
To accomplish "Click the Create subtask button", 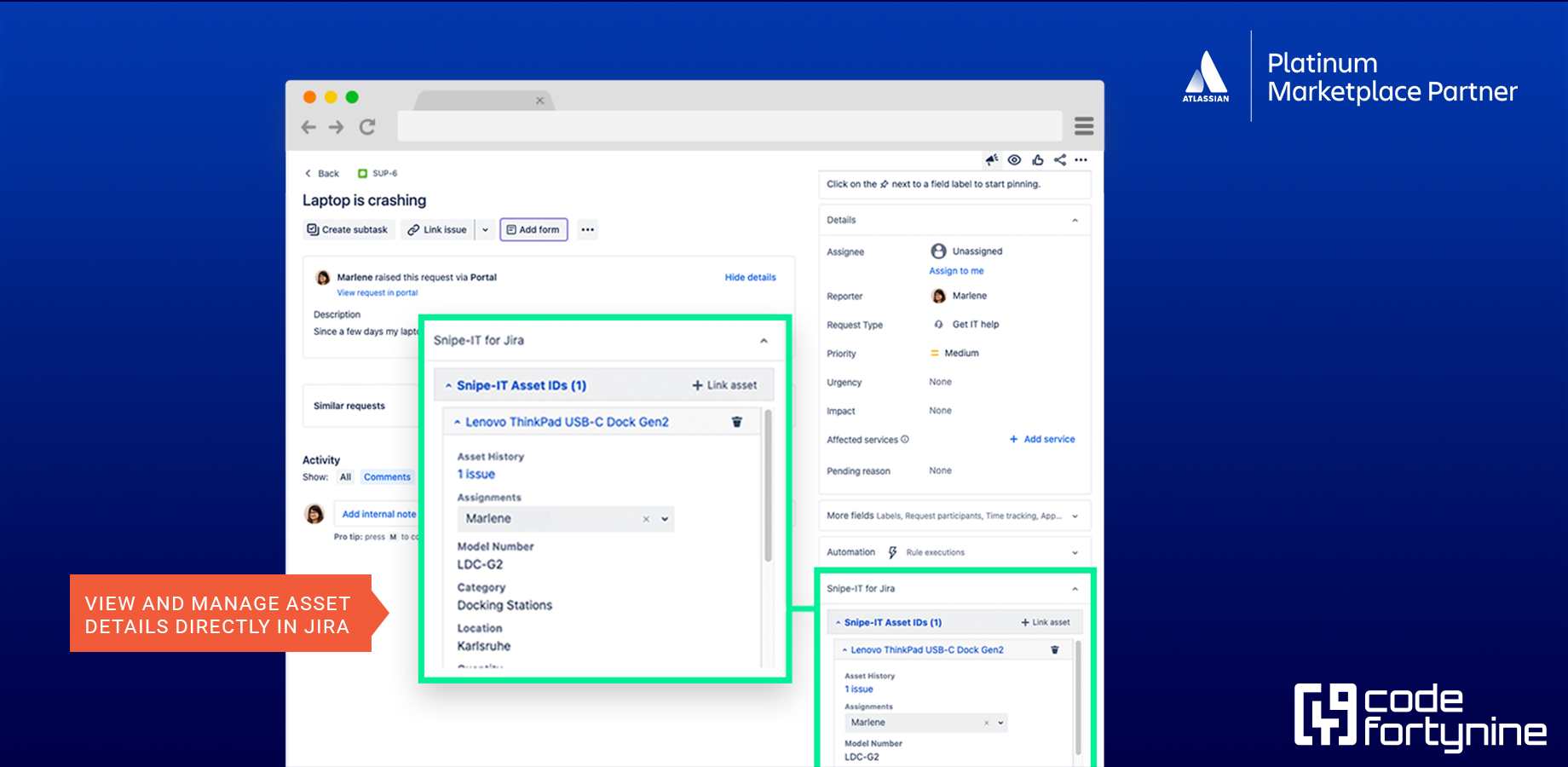I will coord(348,229).
